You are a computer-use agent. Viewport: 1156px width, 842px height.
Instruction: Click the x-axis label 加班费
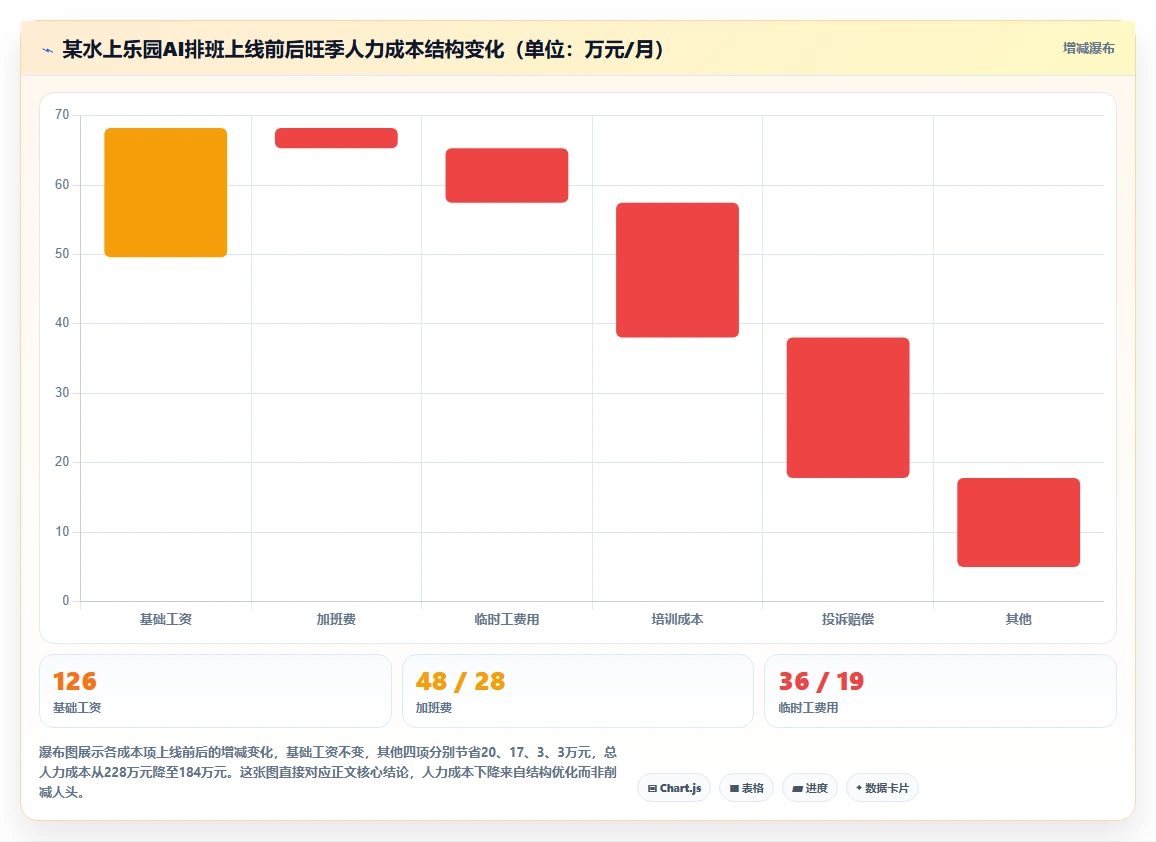tap(336, 619)
